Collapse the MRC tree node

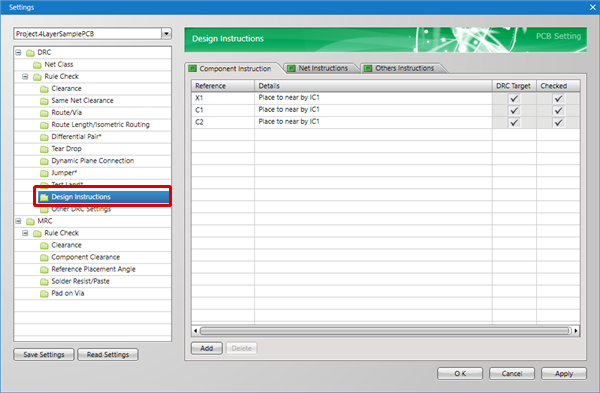18,221
